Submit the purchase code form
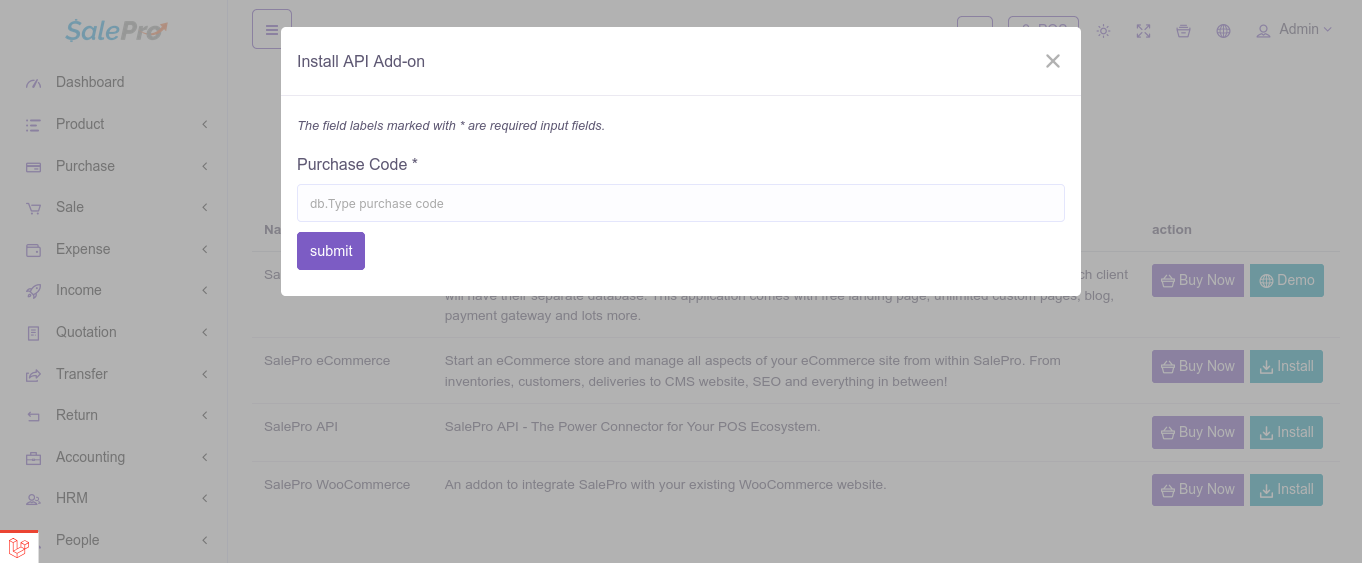Image resolution: width=1362 pixels, height=563 pixels. pos(331,251)
